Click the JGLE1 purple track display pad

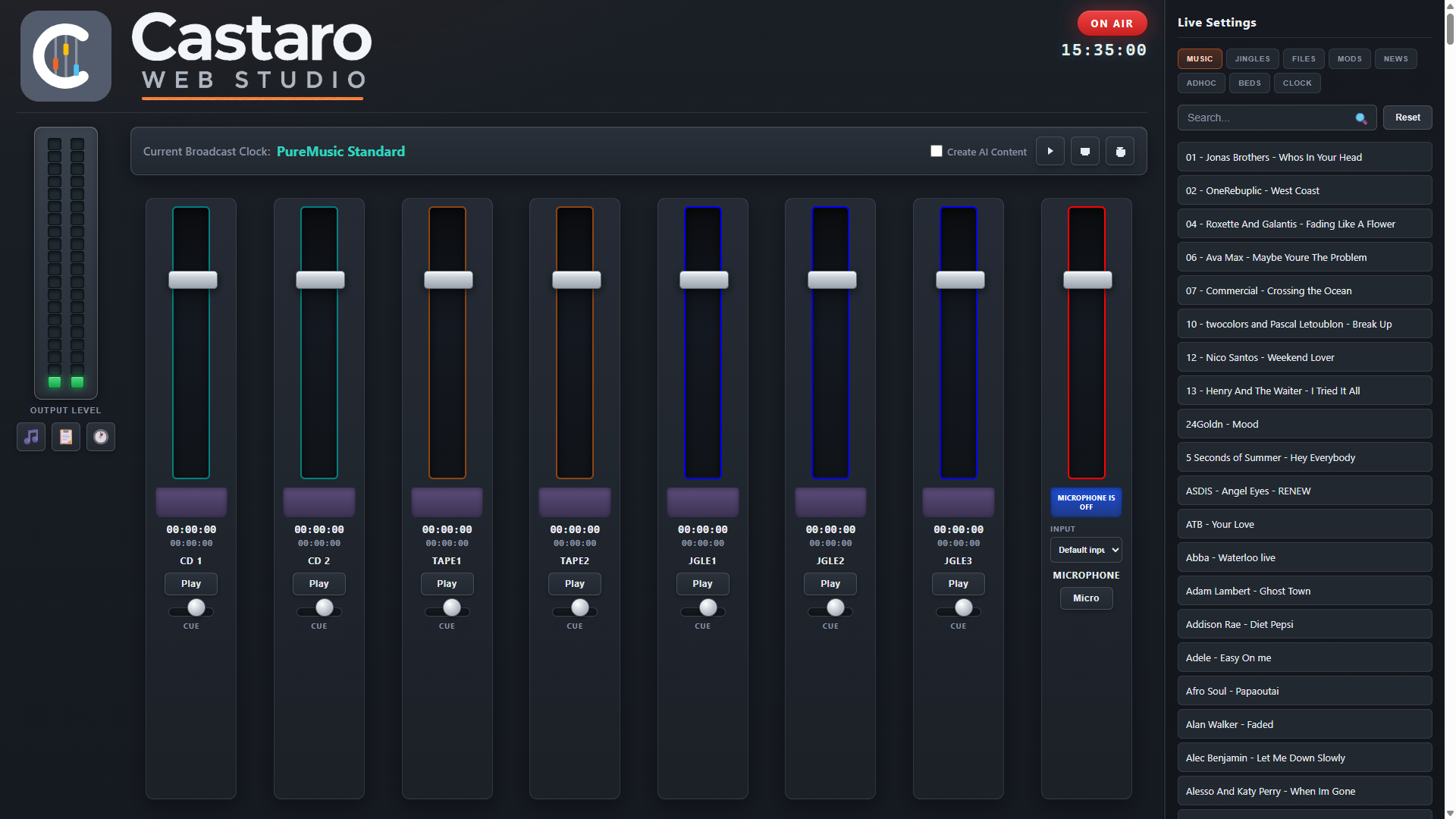pyautogui.click(x=703, y=502)
